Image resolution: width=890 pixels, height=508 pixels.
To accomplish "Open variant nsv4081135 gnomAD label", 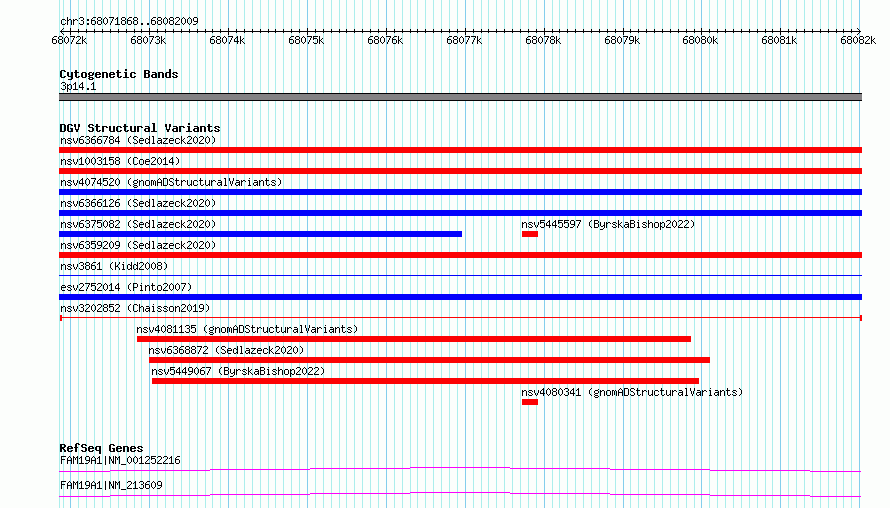I will 247,329.
